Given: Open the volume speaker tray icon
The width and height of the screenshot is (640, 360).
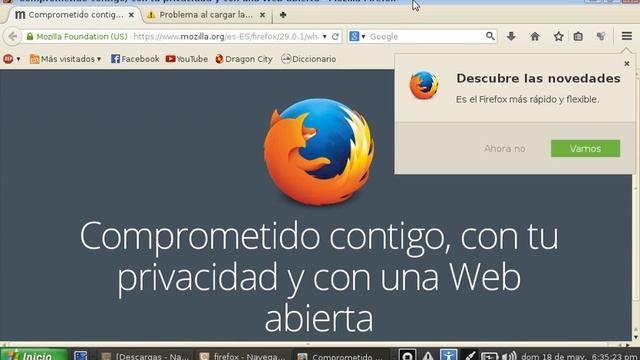Looking at the screenshot, I should click(509, 356).
